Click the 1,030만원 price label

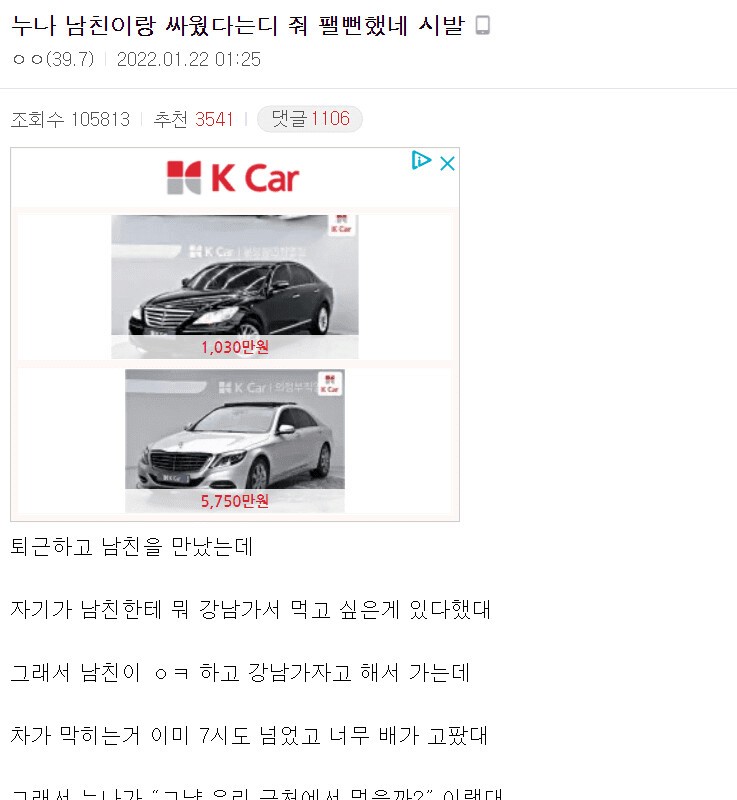[235, 347]
